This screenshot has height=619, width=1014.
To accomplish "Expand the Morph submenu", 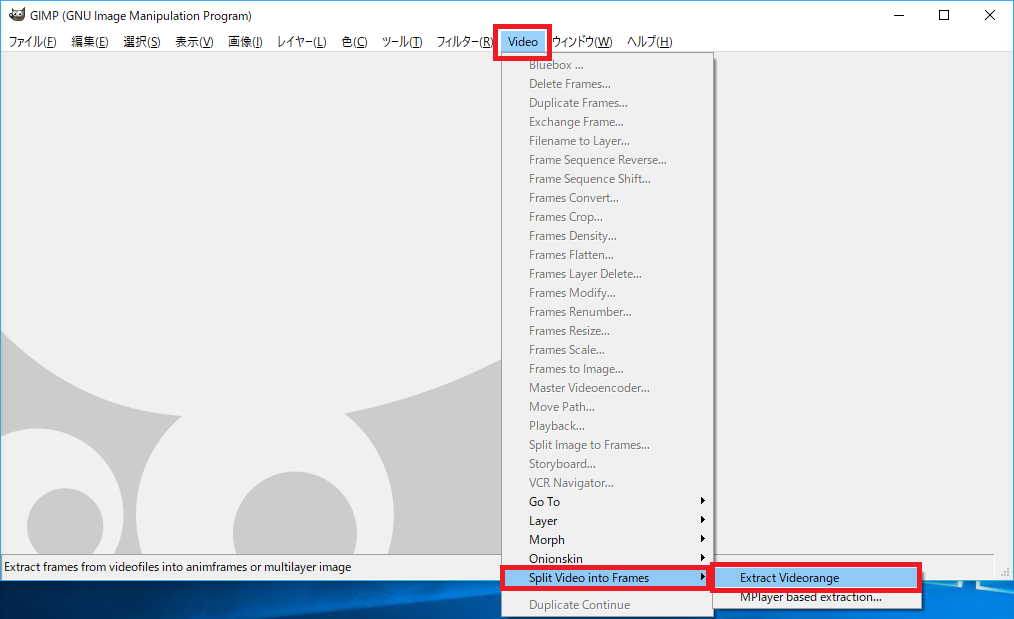I will tap(607, 539).
